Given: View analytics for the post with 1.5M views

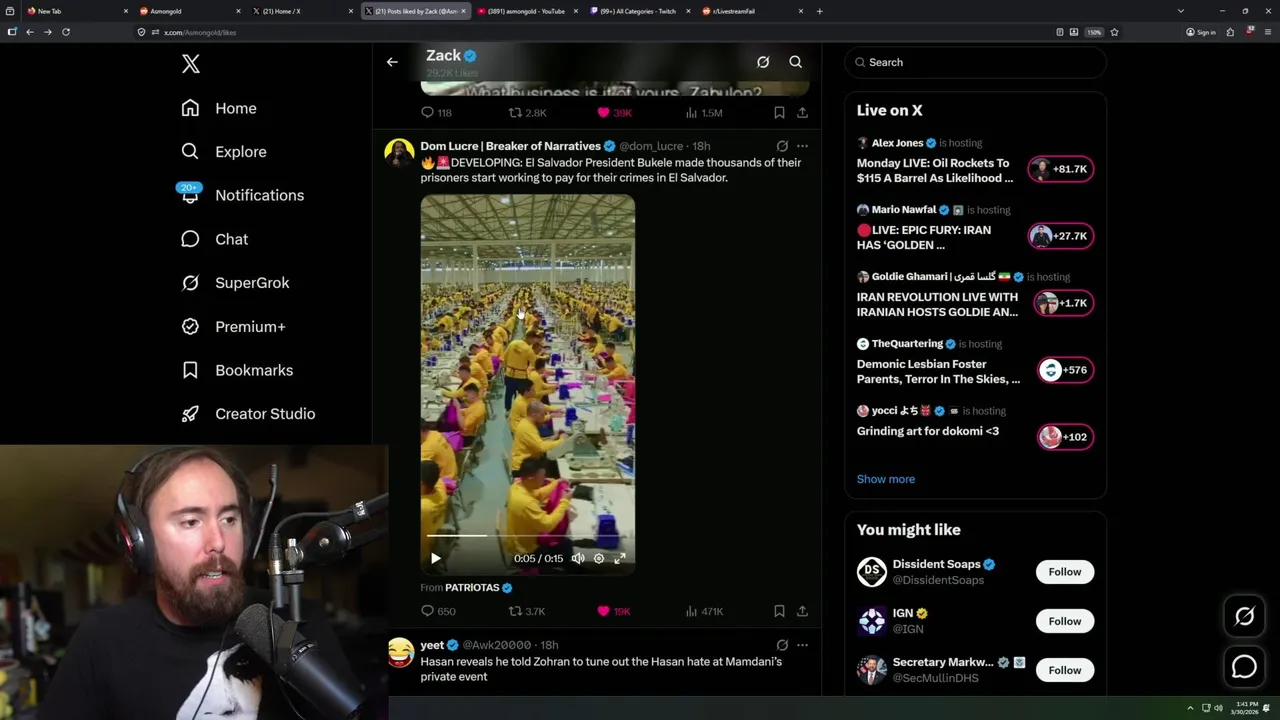Looking at the screenshot, I should click(703, 113).
